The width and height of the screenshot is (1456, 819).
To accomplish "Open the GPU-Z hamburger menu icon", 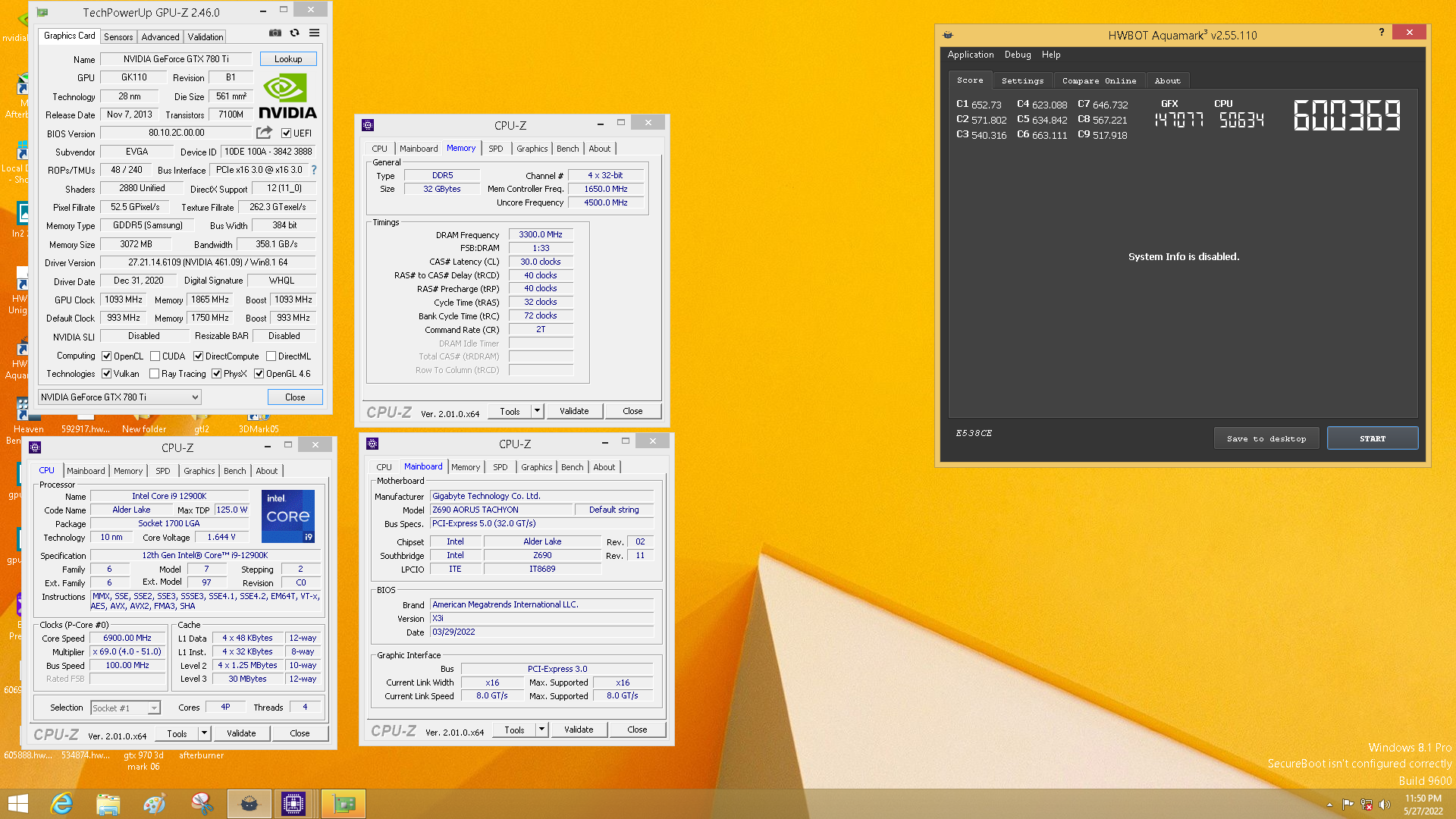I will tap(314, 33).
